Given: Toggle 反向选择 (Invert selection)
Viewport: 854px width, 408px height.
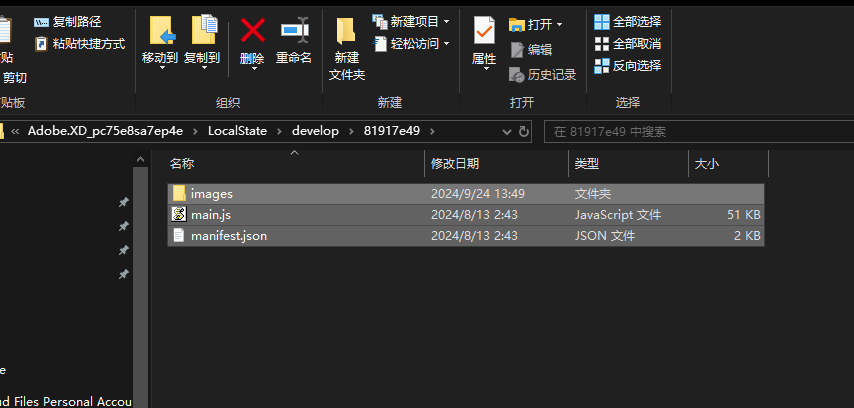Looking at the screenshot, I should pyautogui.click(x=628, y=66).
